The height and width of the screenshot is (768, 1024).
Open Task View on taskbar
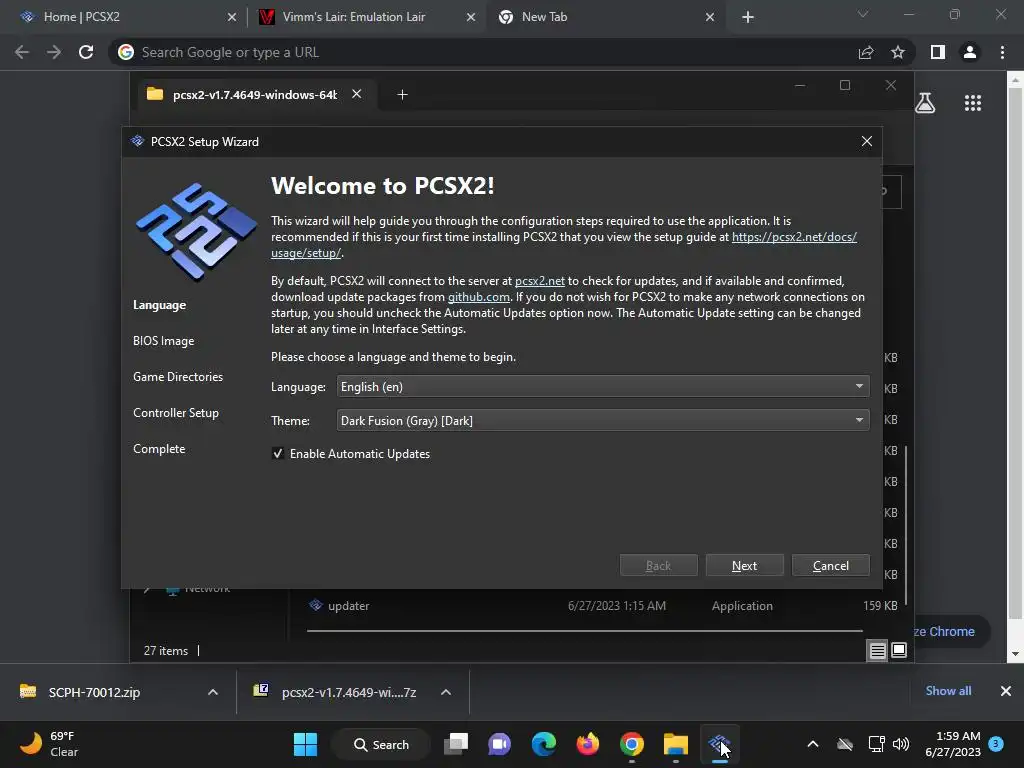coord(456,744)
